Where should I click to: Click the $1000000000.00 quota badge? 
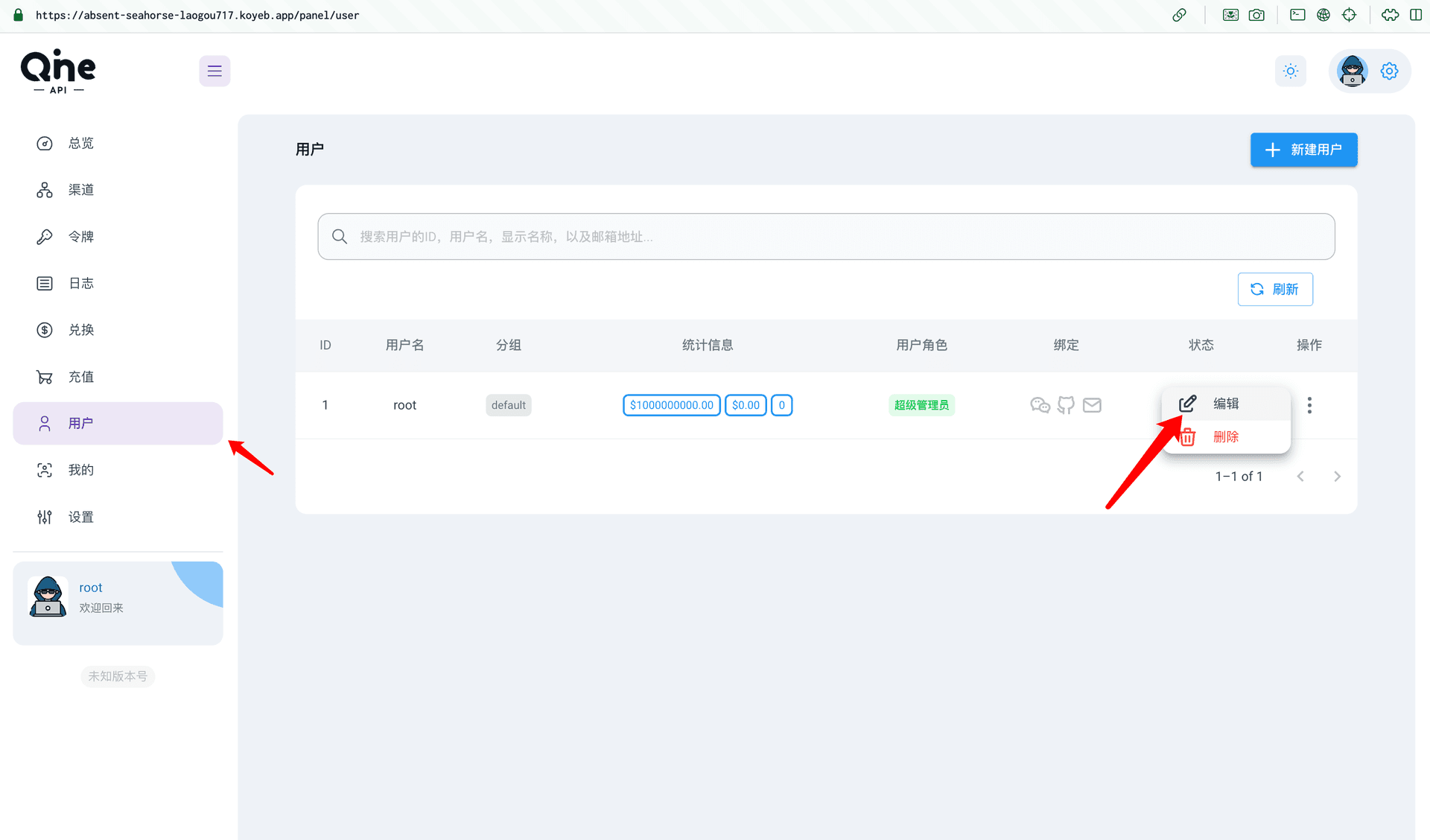671,405
